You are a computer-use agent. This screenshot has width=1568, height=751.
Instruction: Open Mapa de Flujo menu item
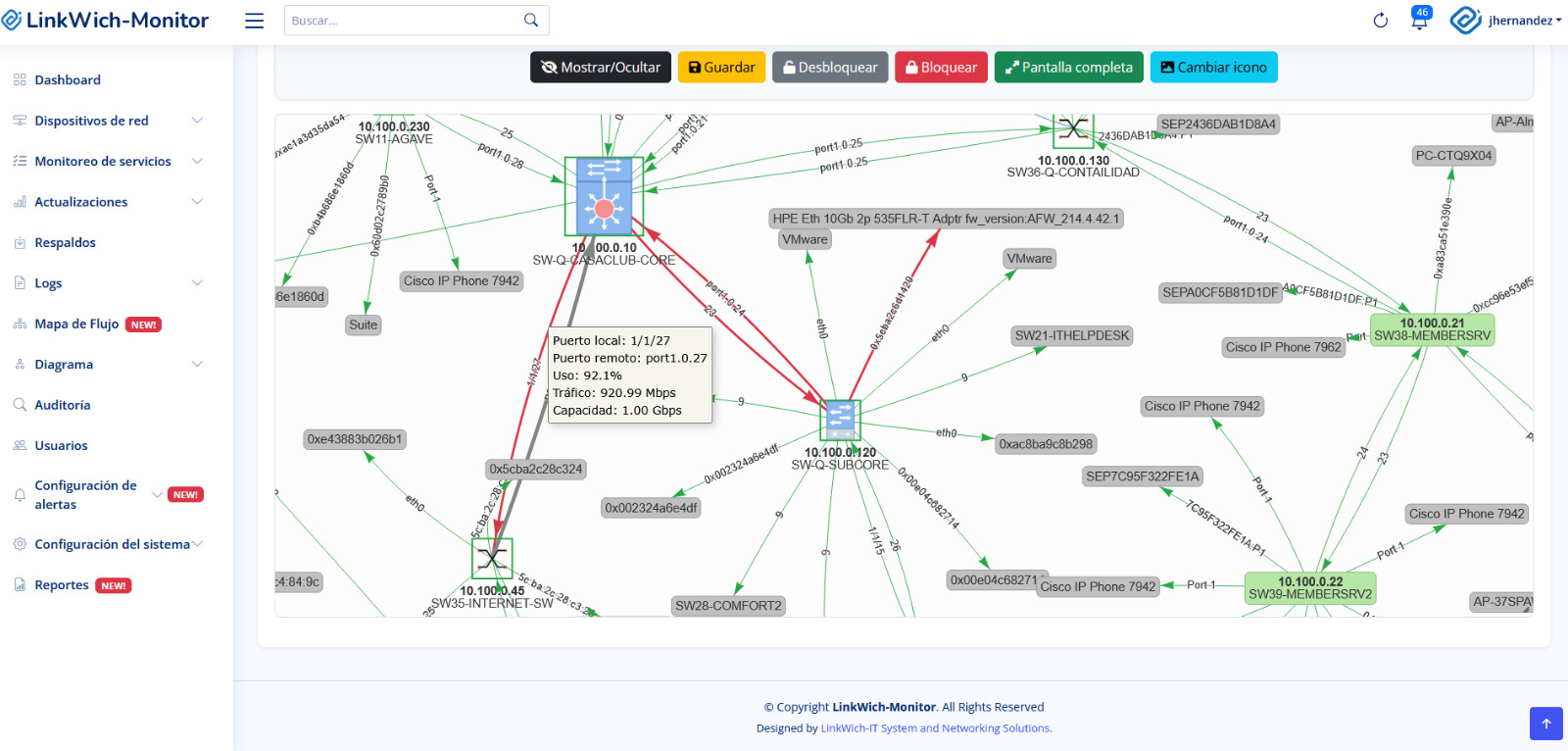click(76, 325)
